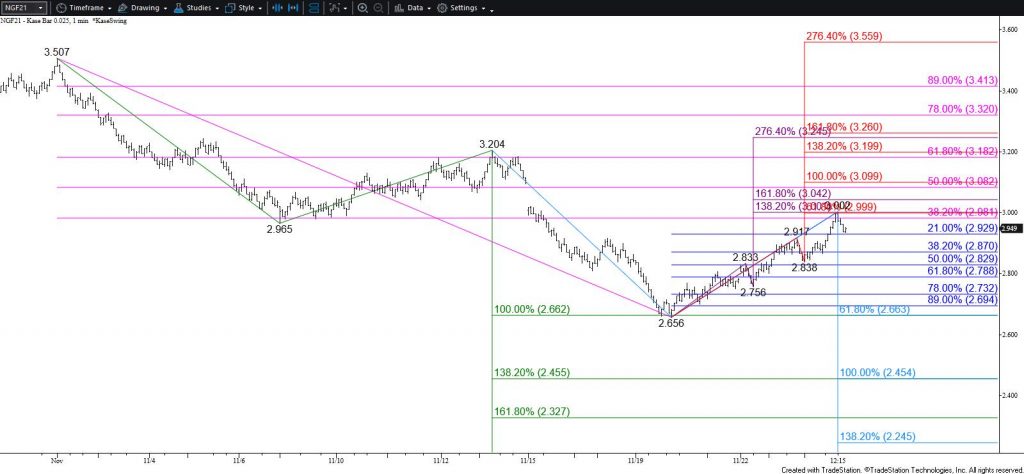This screenshot has width=1024, height=474.
Task: Click the 3.600 price axis value
Action: point(1010,30)
